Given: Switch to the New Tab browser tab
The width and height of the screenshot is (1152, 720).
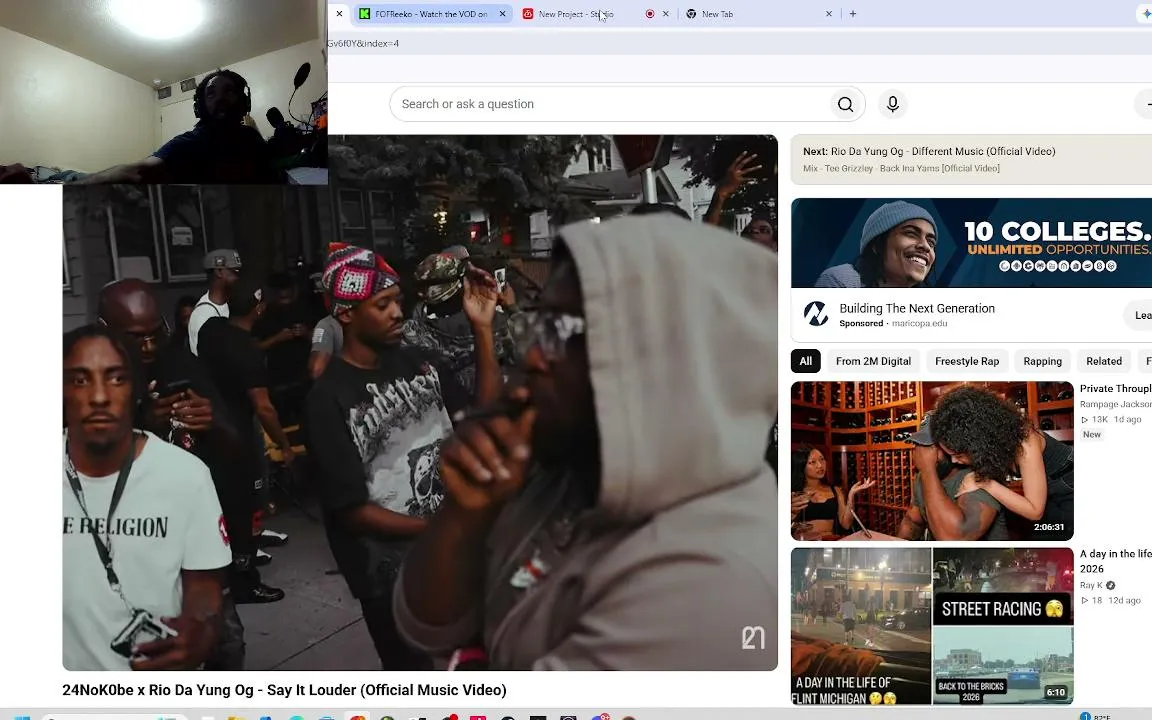Looking at the screenshot, I should tap(758, 14).
